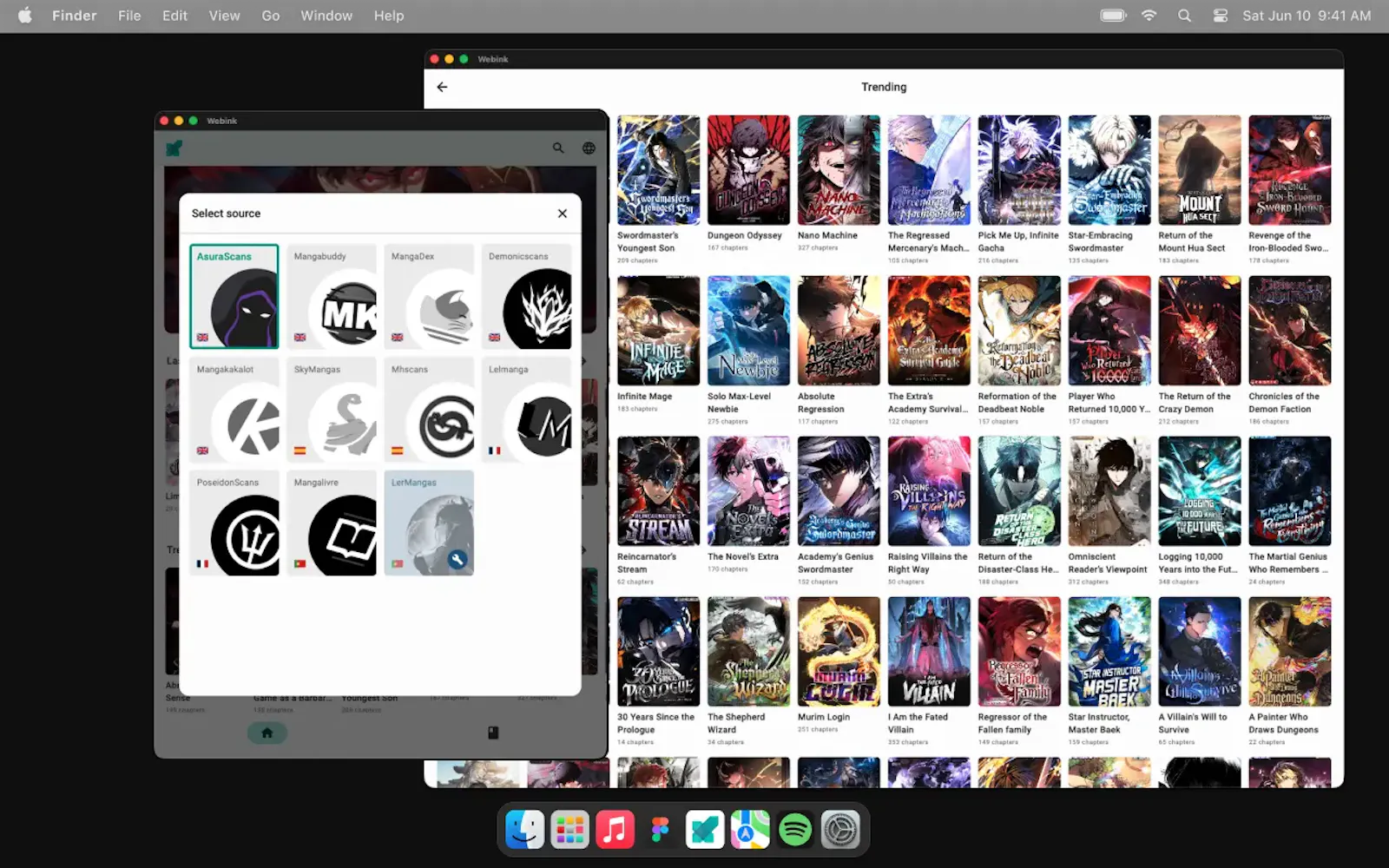1389x868 pixels.
Task: Go back from the Trending page
Action: 442,87
